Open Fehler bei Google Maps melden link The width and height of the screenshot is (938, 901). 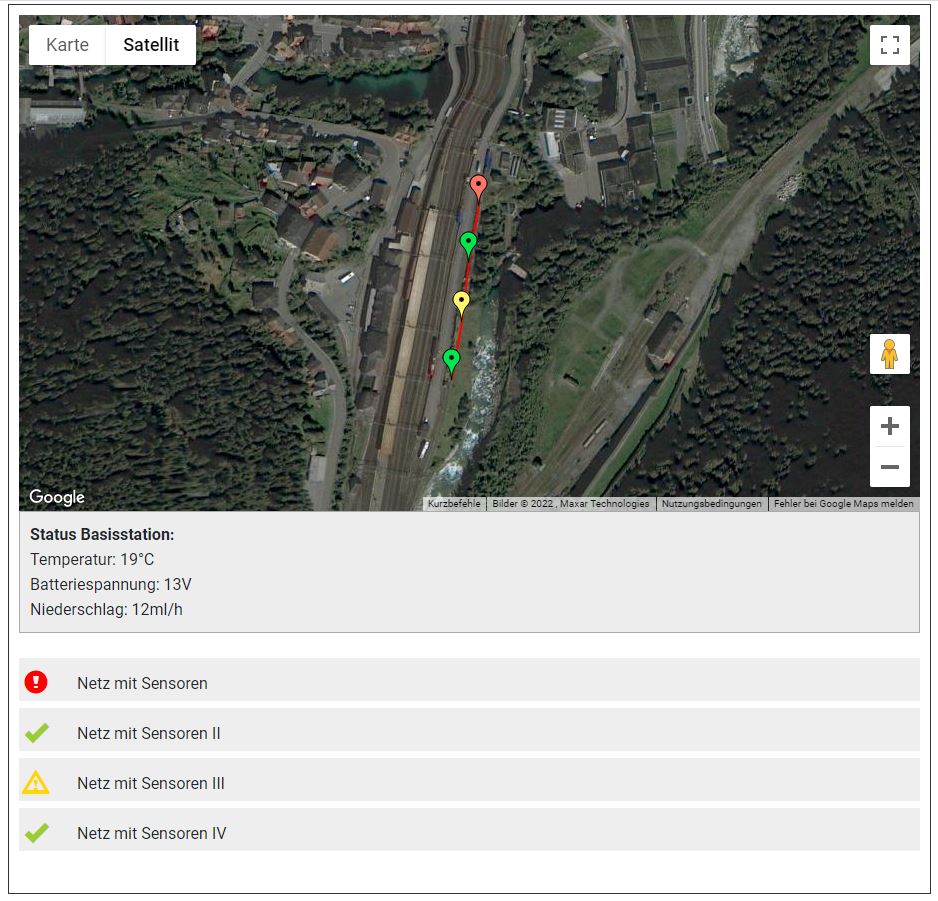point(843,504)
